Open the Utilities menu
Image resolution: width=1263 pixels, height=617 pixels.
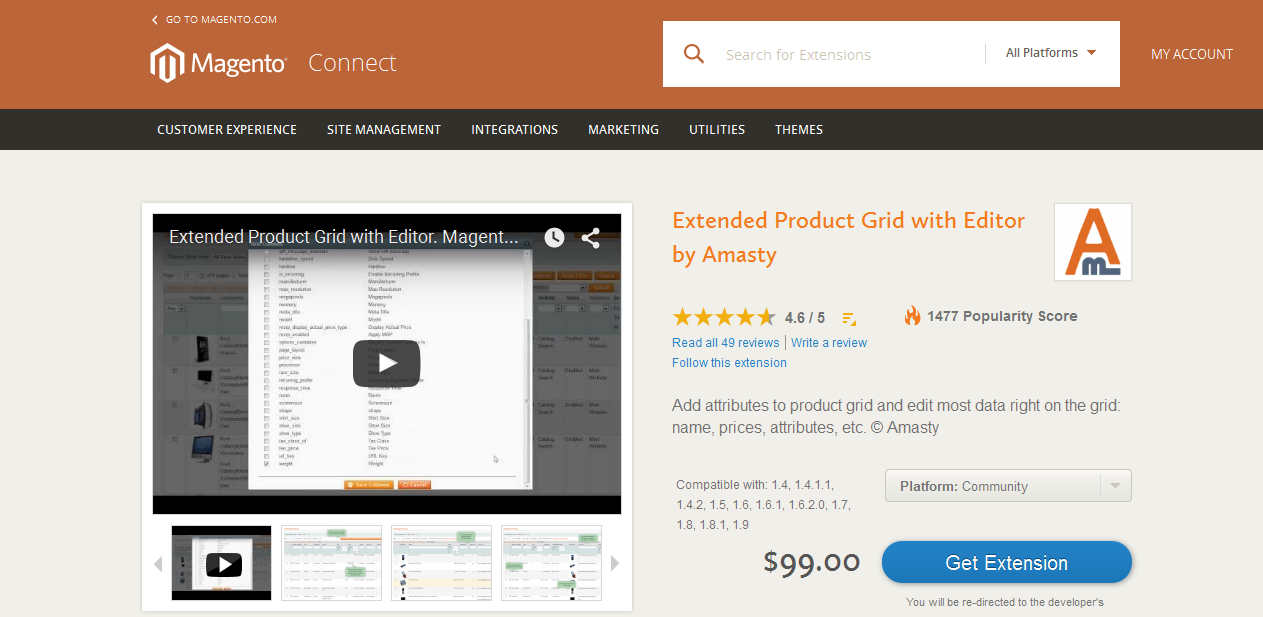[x=717, y=129]
